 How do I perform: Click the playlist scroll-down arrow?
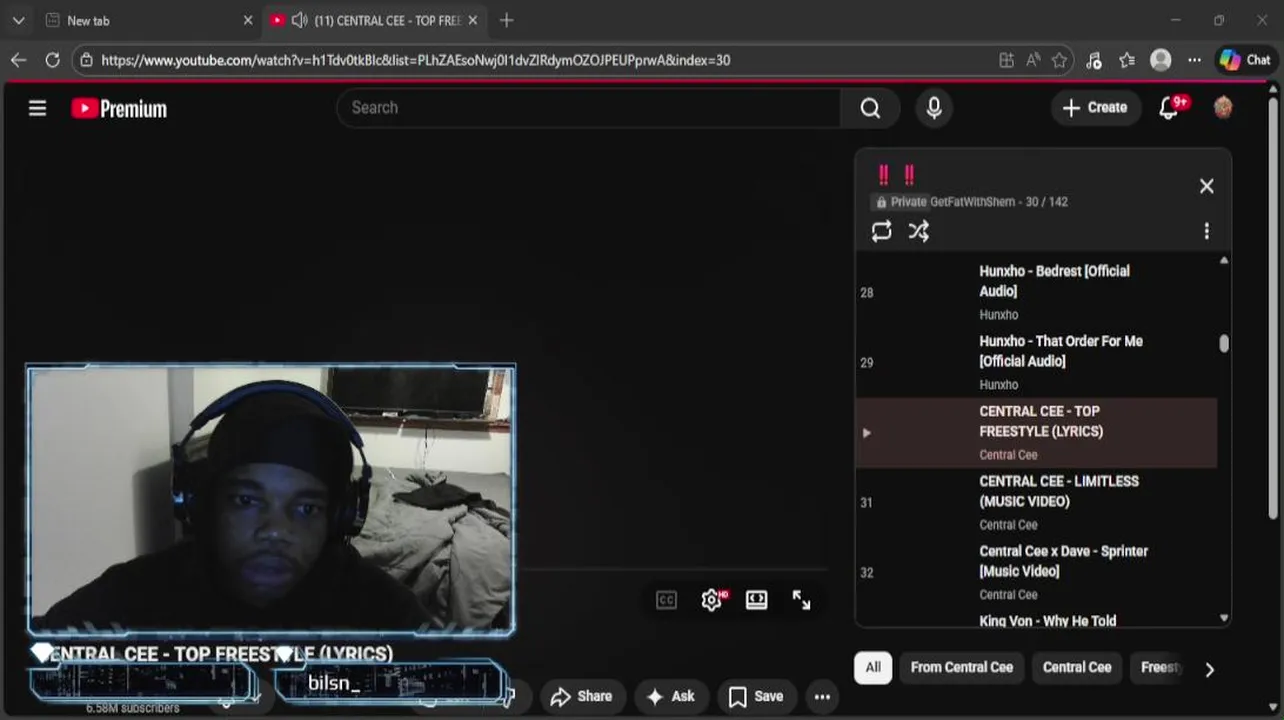(x=1224, y=619)
